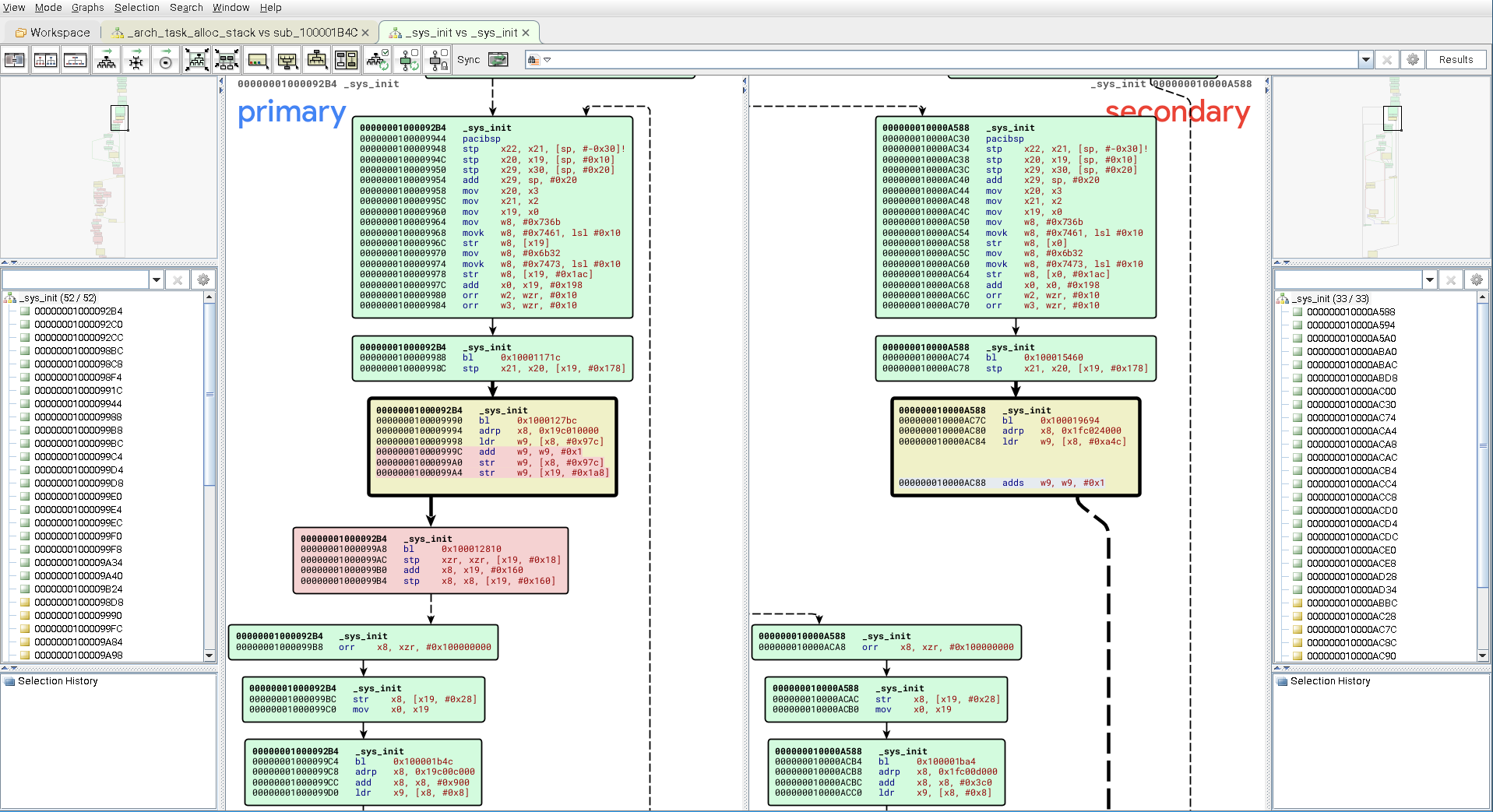Image resolution: width=1493 pixels, height=812 pixels.
Task: Click the fit graph to window icon
Action: pos(196,60)
